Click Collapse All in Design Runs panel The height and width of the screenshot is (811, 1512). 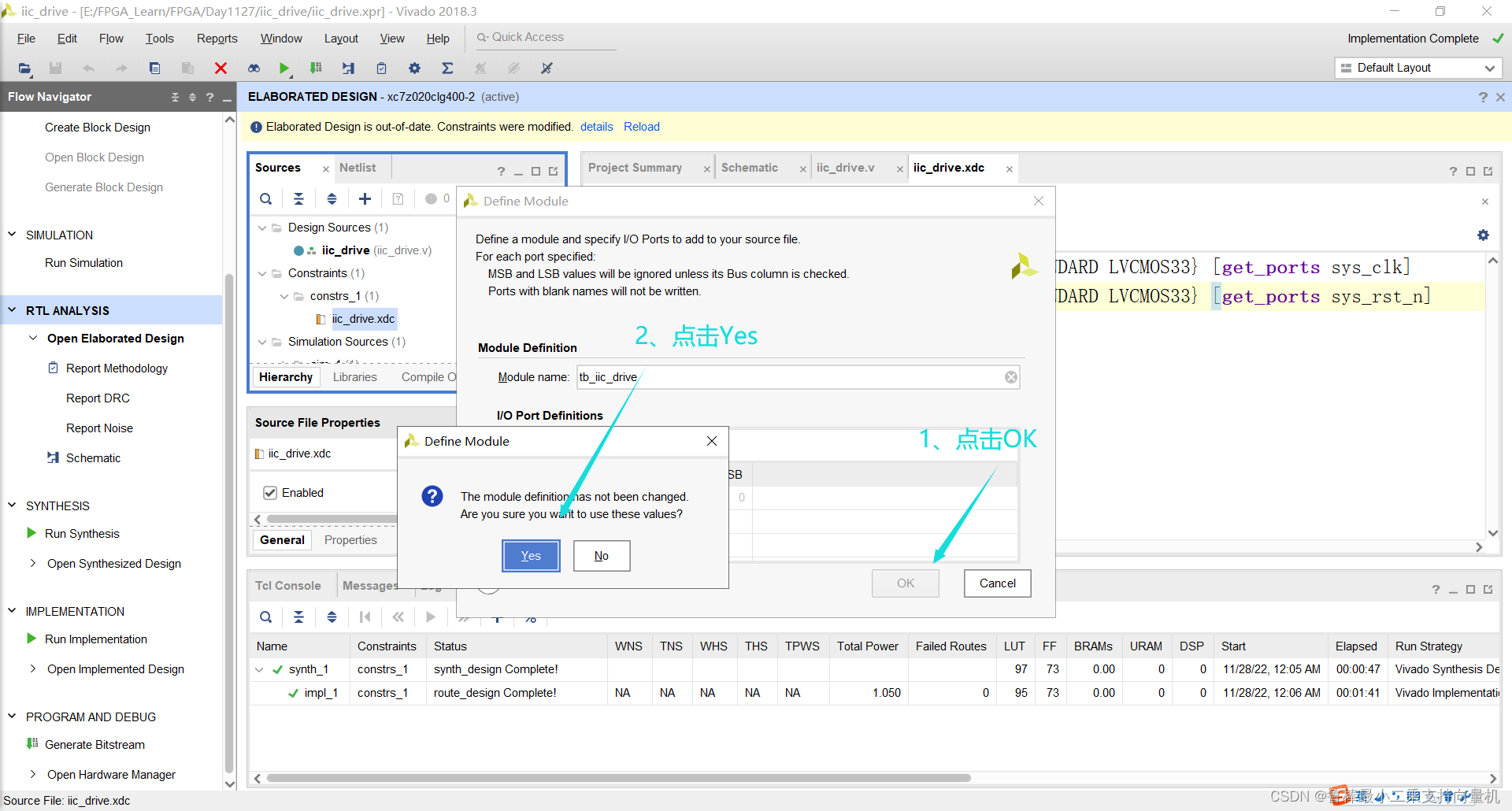click(x=298, y=617)
